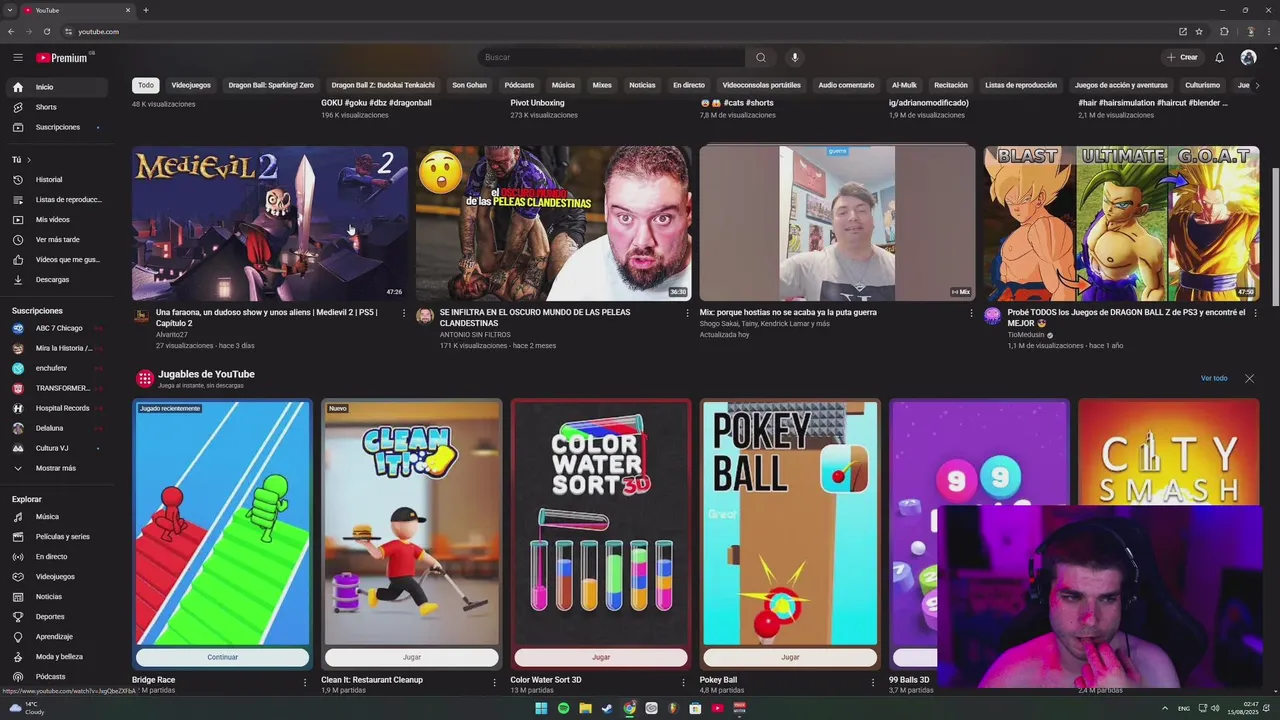Select the Todo filter chip

146,85
